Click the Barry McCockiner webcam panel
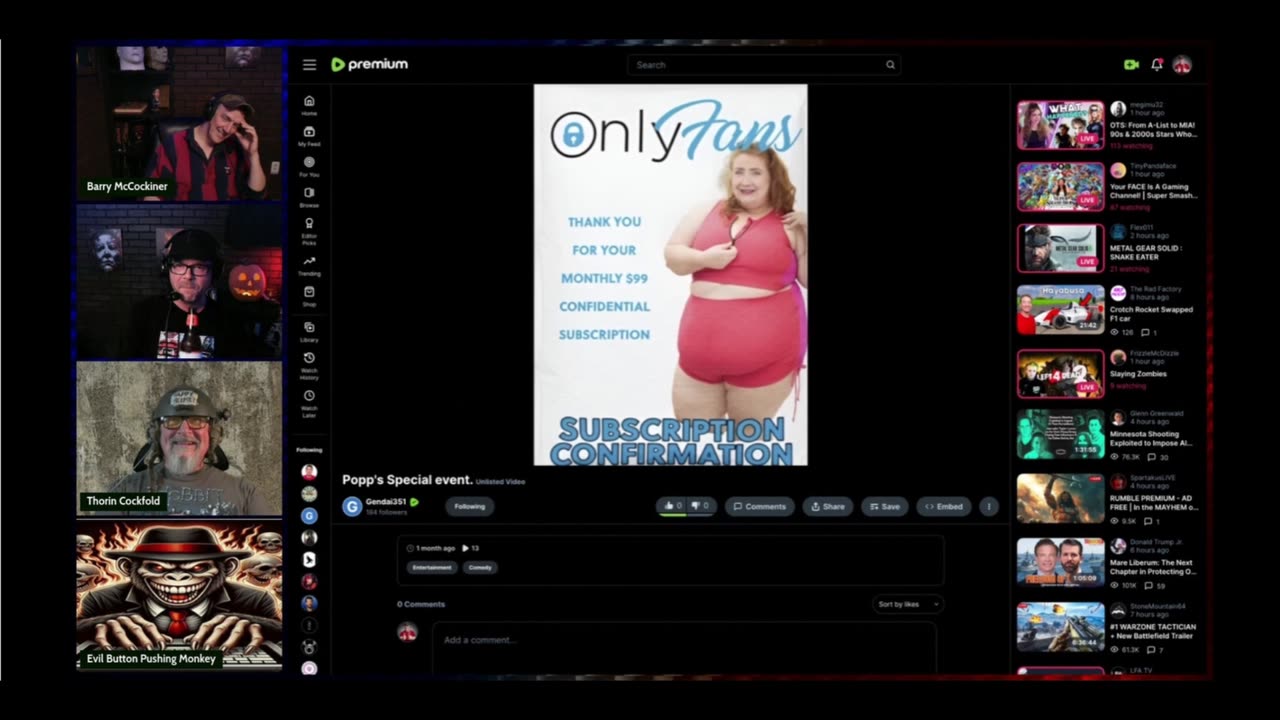This screenshot has height=720, width=1280. (180, 122)
